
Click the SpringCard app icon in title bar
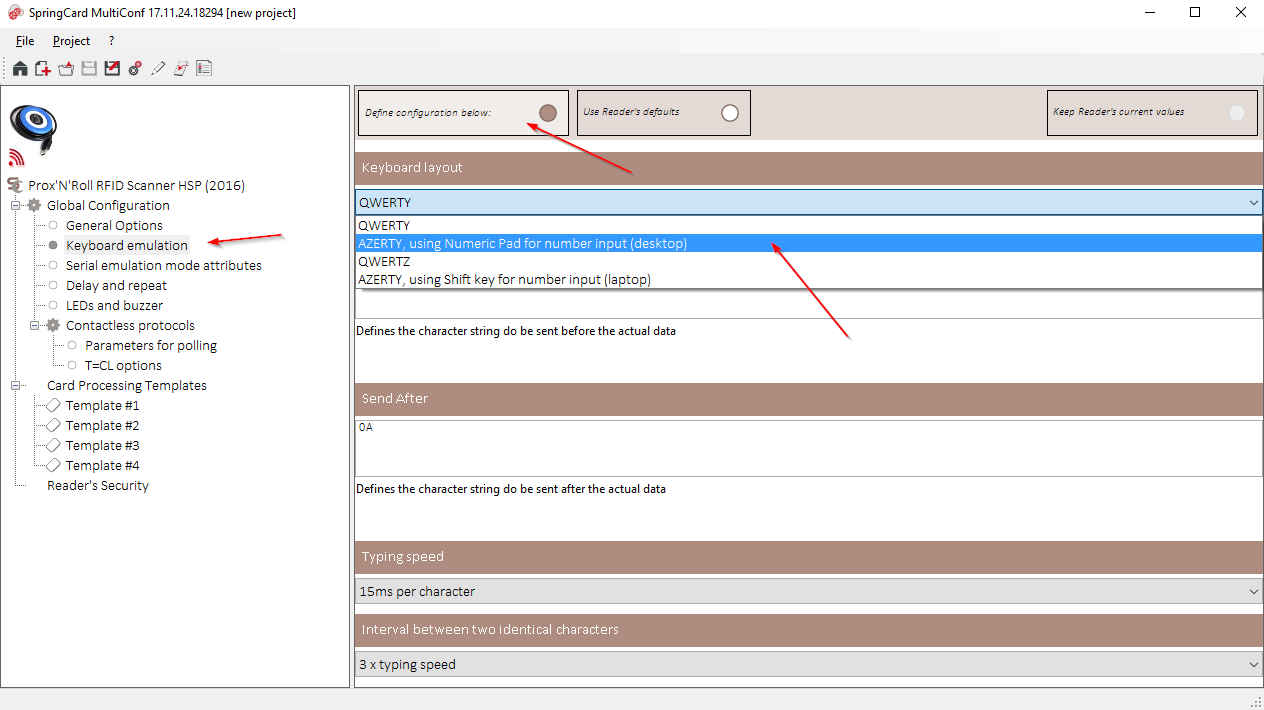[x=16, y=13]
